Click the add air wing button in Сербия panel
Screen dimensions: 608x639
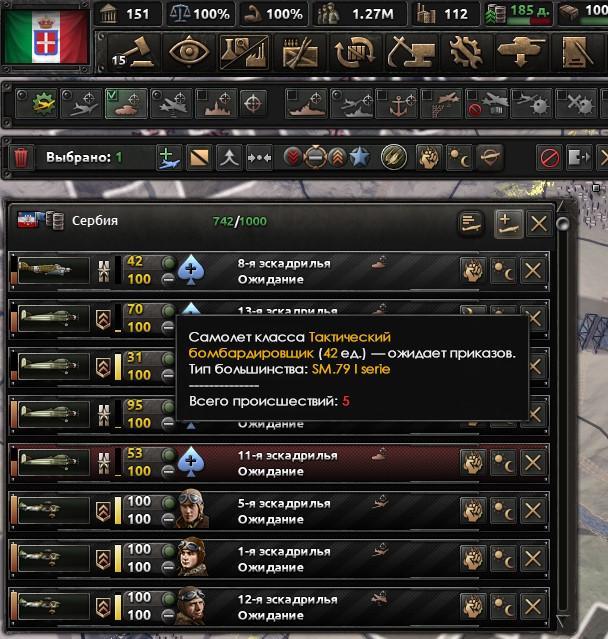(508, 223)
